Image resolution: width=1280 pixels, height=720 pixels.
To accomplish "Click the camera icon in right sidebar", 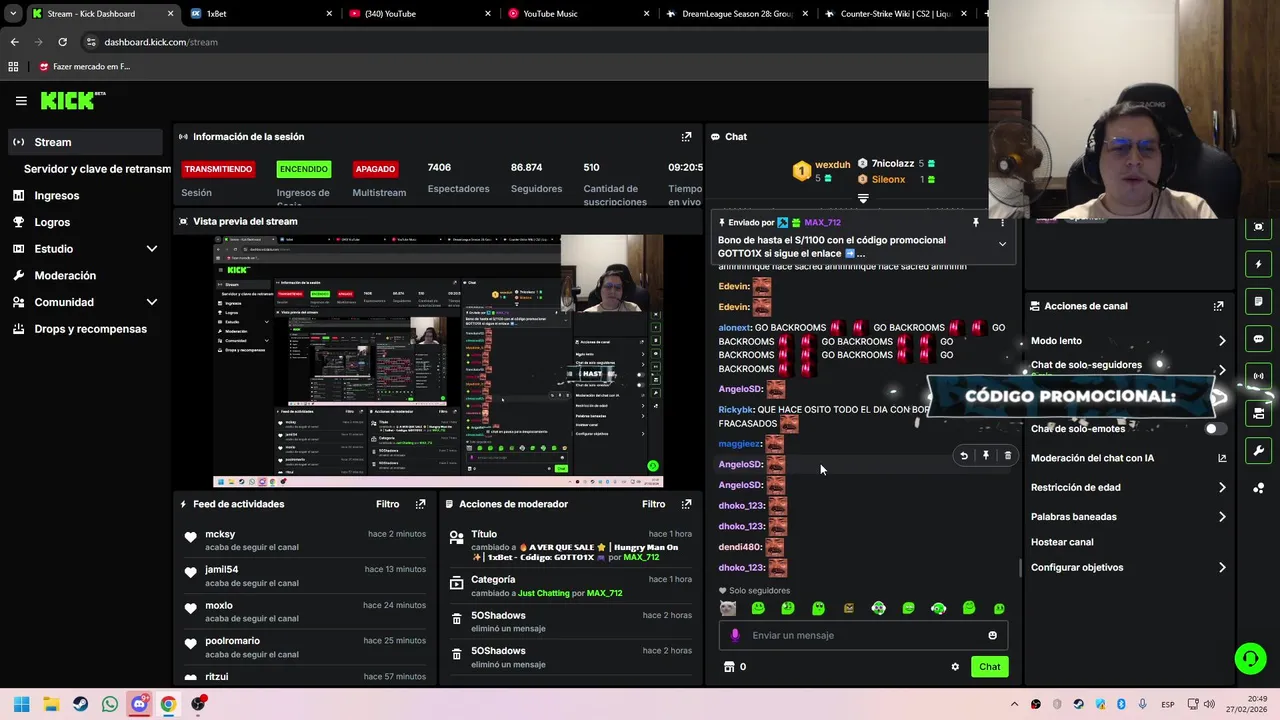I will pos(1258,413).
